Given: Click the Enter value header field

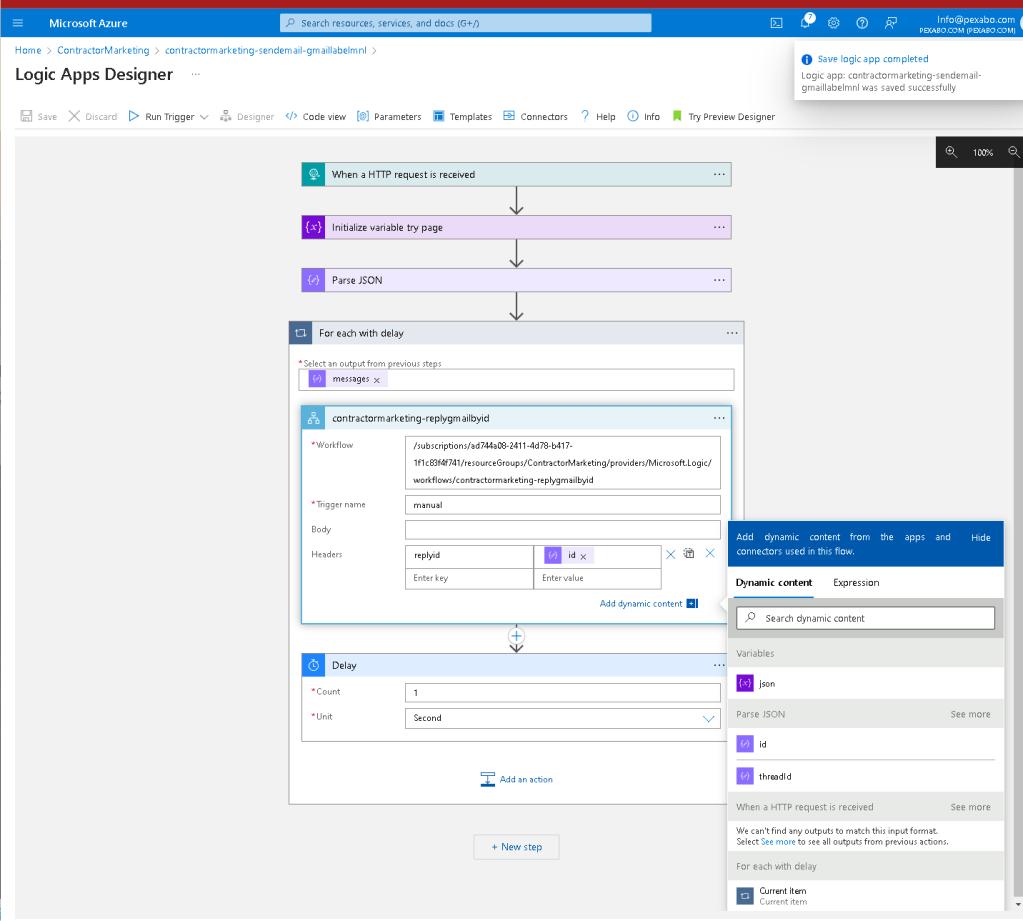Looking at the screenshot, I should (x=598, y=578).
